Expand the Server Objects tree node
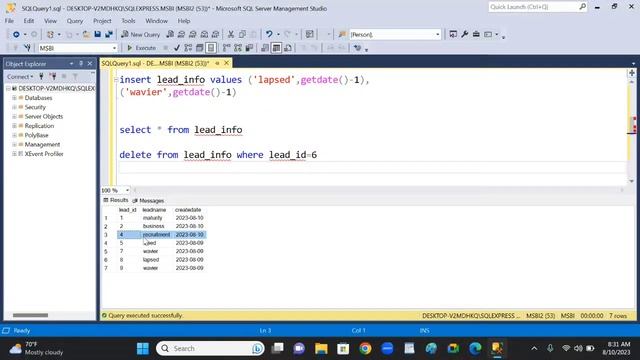This screenshot has height=360, width=640. tap(14, 117)
